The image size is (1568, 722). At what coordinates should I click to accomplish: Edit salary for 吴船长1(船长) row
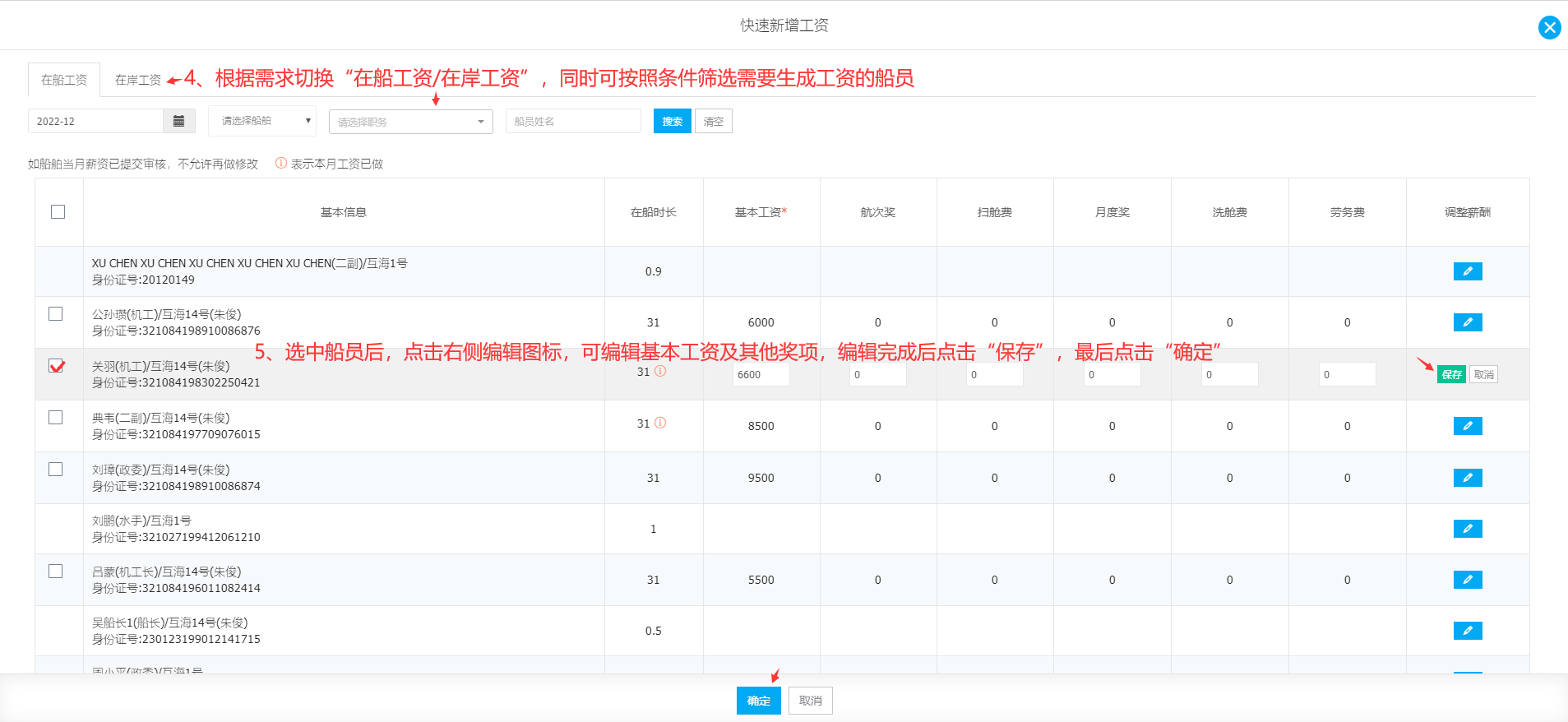tap(1467, 631)
